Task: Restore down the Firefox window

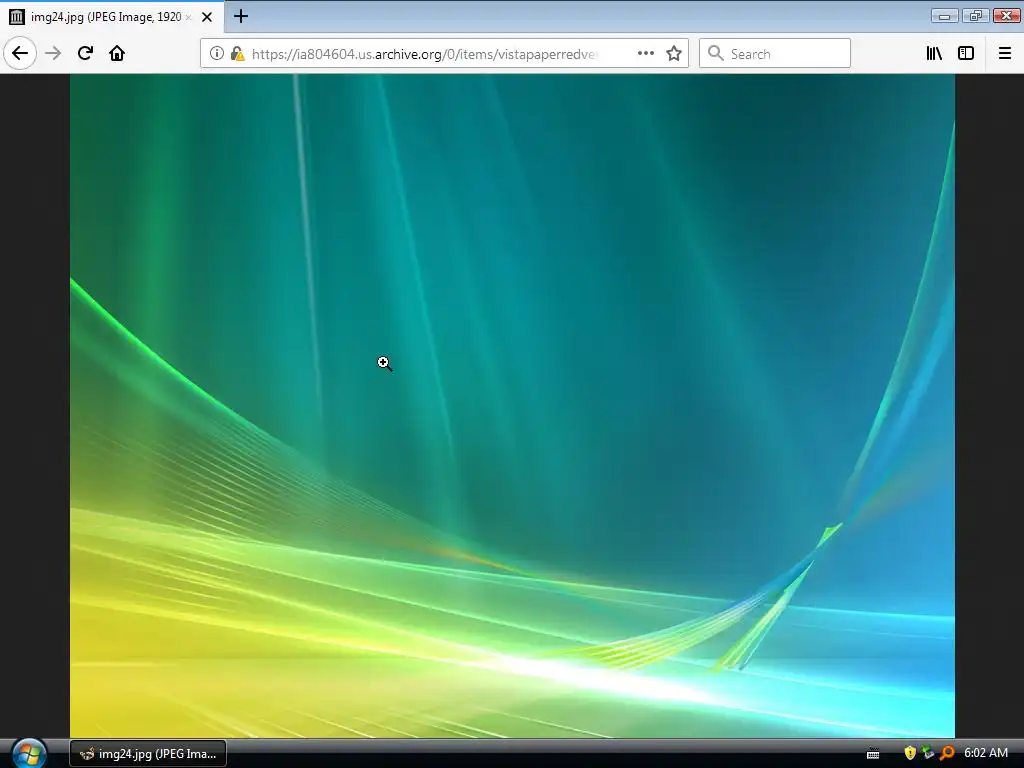Action: [x=975, y=16]
